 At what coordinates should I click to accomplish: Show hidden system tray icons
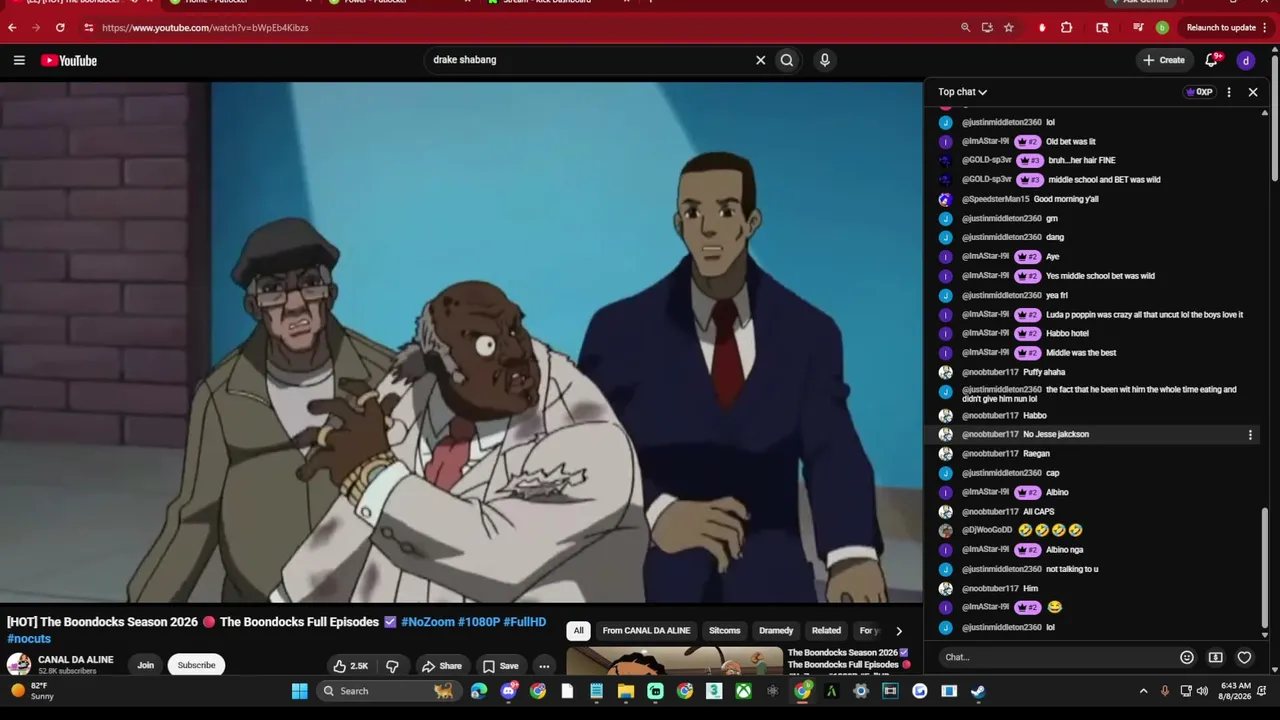(x=1144, y=691)
